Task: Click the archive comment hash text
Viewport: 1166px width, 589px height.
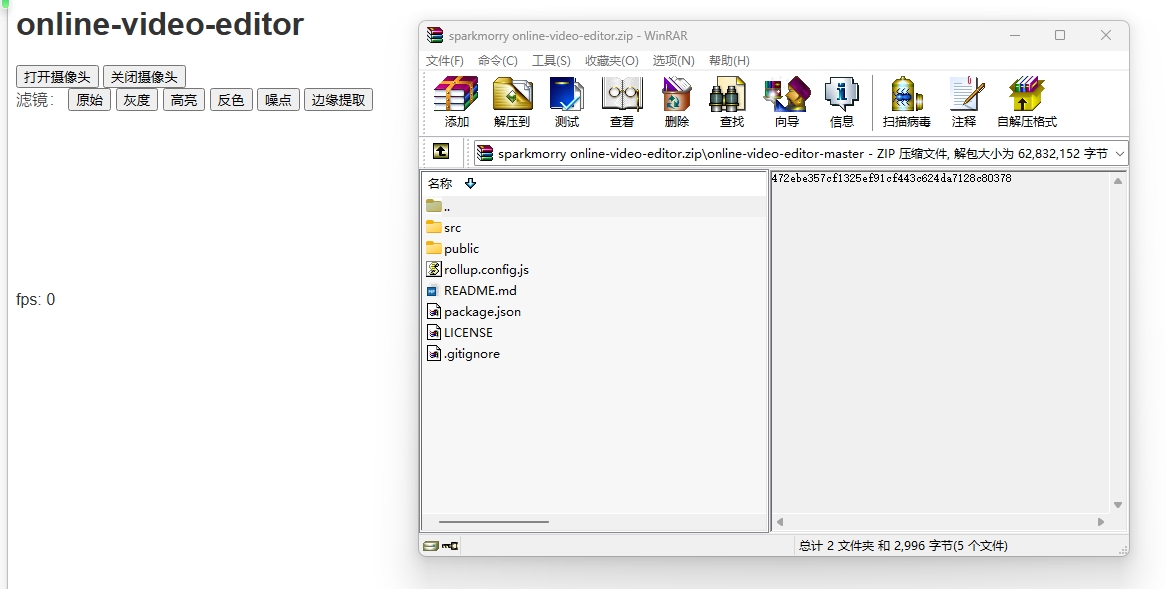Action: tap(891, 178)
